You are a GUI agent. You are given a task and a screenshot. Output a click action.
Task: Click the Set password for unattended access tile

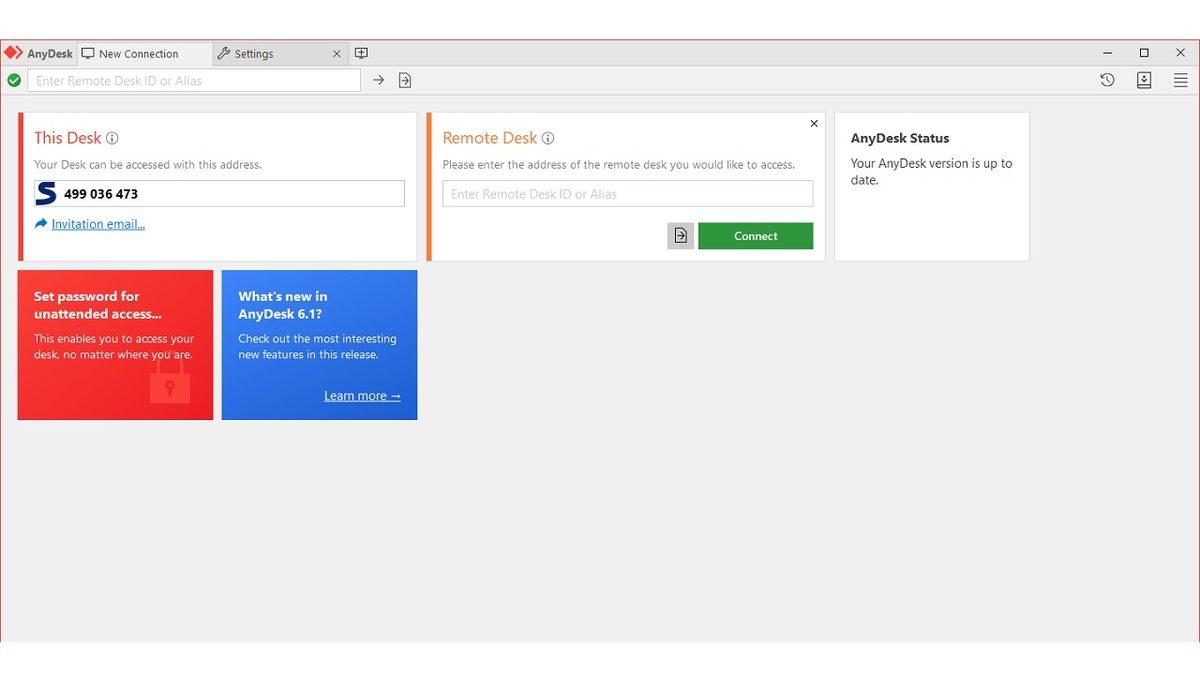(x=115, y=345)
